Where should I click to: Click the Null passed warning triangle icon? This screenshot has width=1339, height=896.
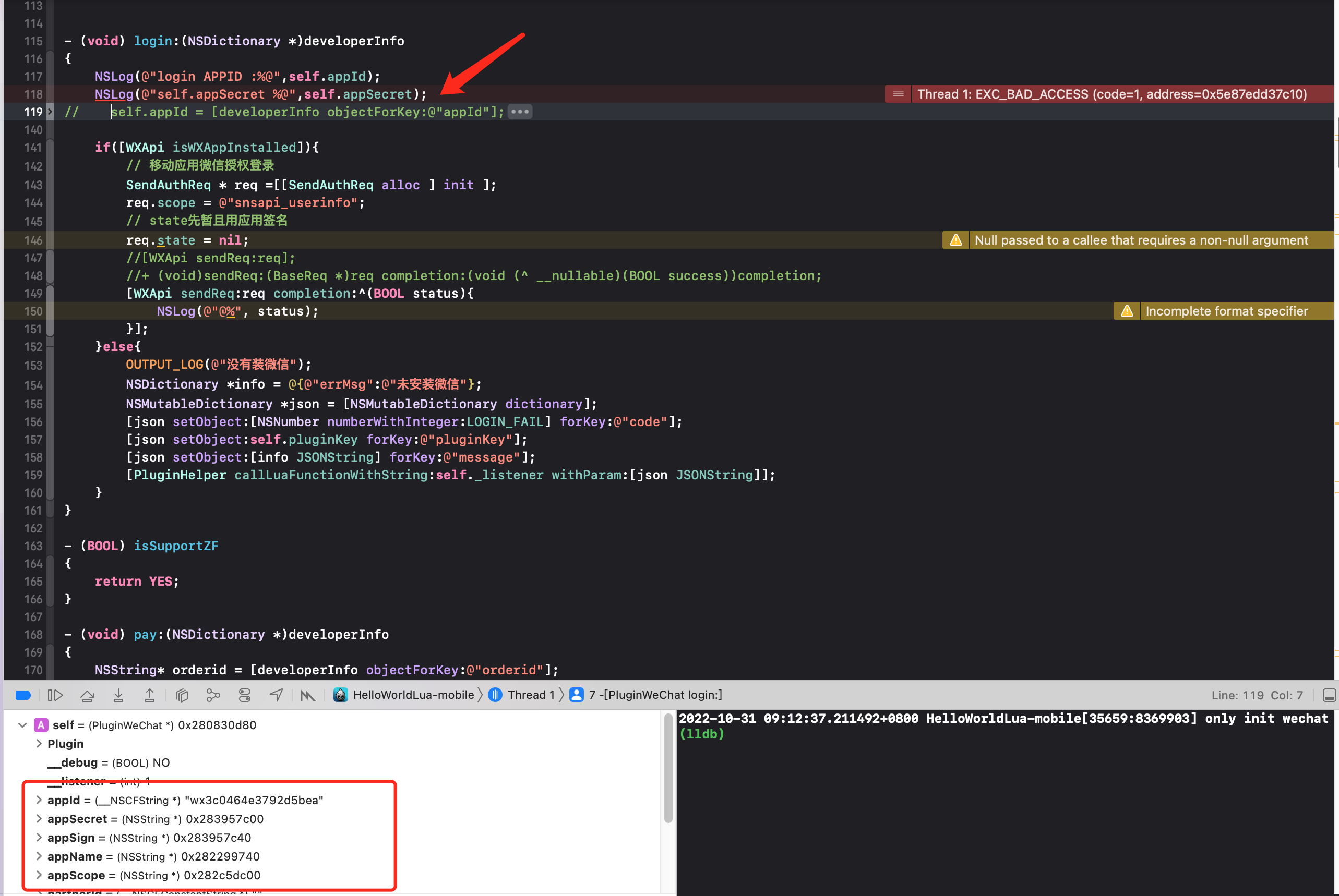(x=955, y=240)
